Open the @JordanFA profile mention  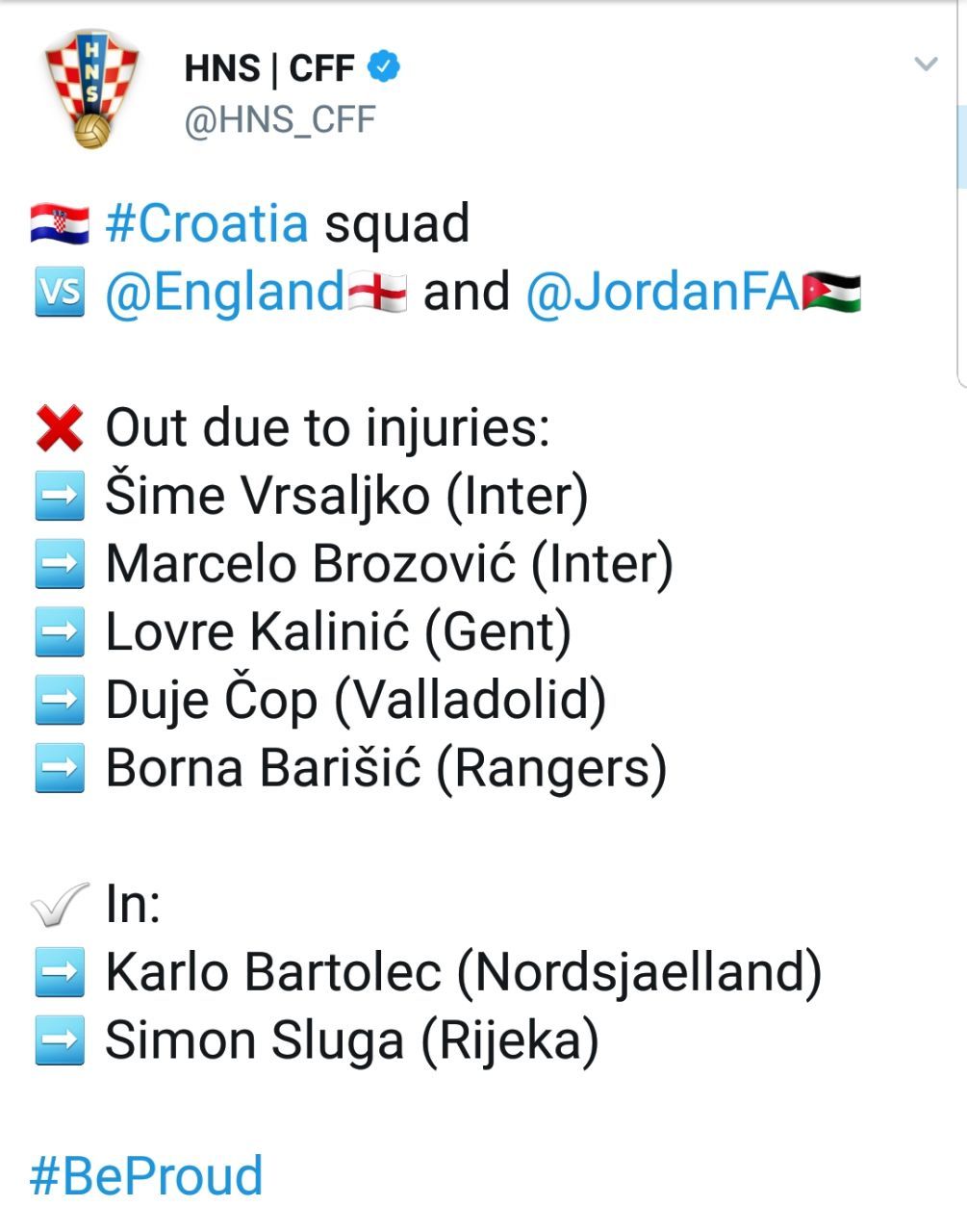(x=663, y=292)
